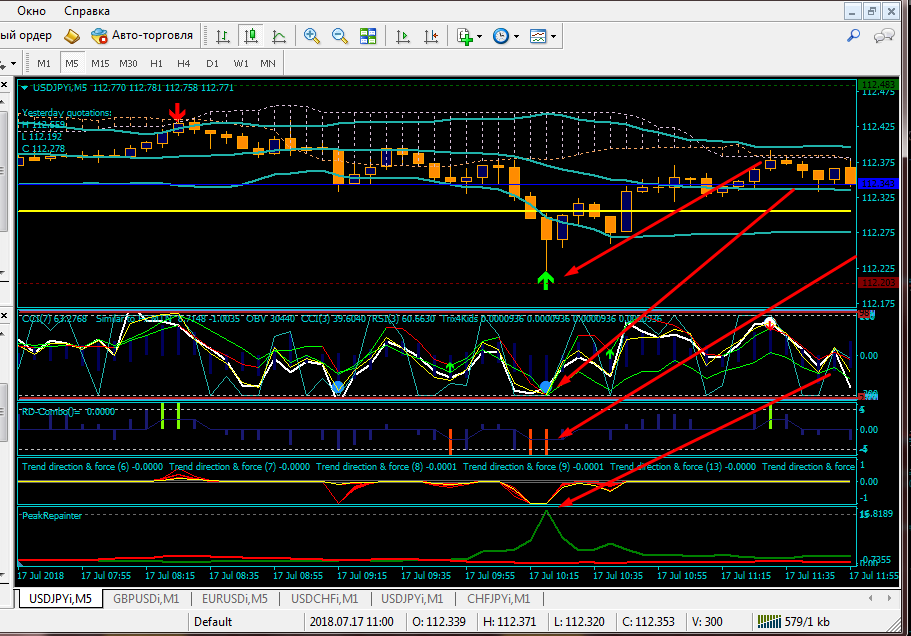
Task: Click the RD-Combo indicator label
Action: click(x=68, y=412)
